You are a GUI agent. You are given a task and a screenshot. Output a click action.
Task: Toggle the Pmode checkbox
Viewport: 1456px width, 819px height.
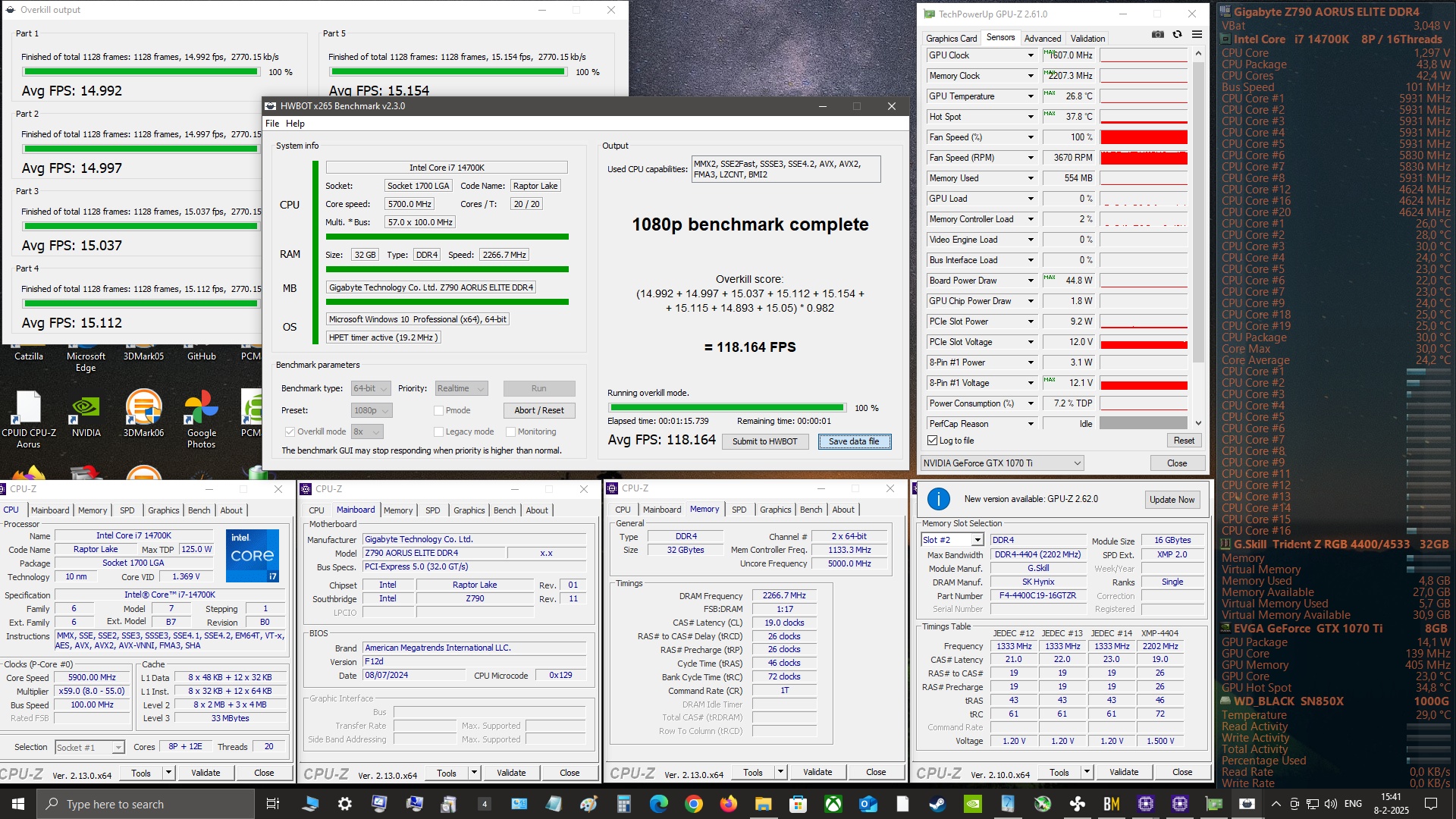[x=438, y=410]
